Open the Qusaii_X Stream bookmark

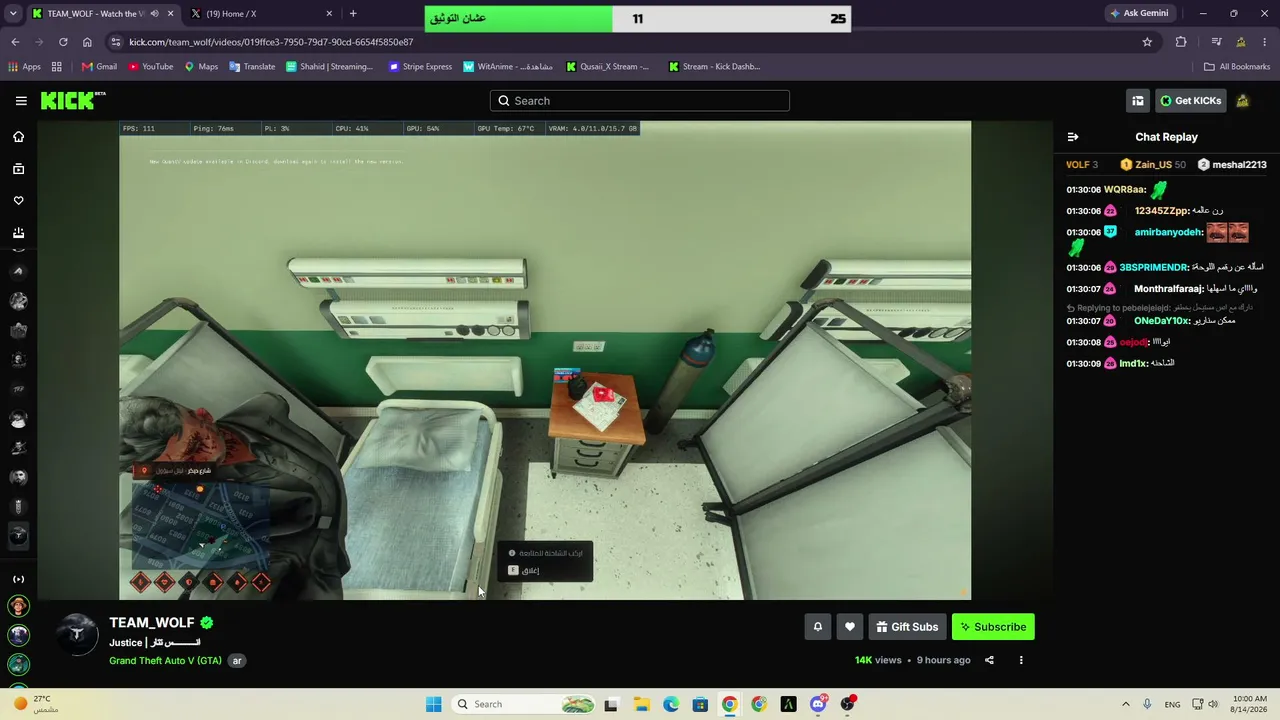[x=607, y=67]
